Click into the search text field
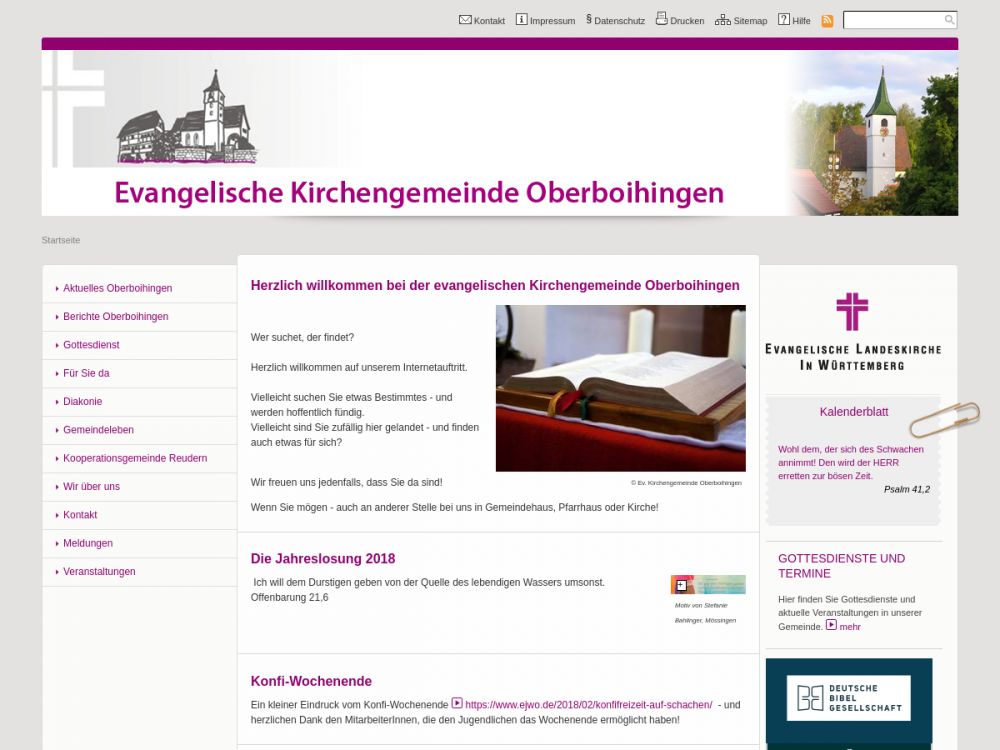This screenshot has width=1000, height=750. 893,20
